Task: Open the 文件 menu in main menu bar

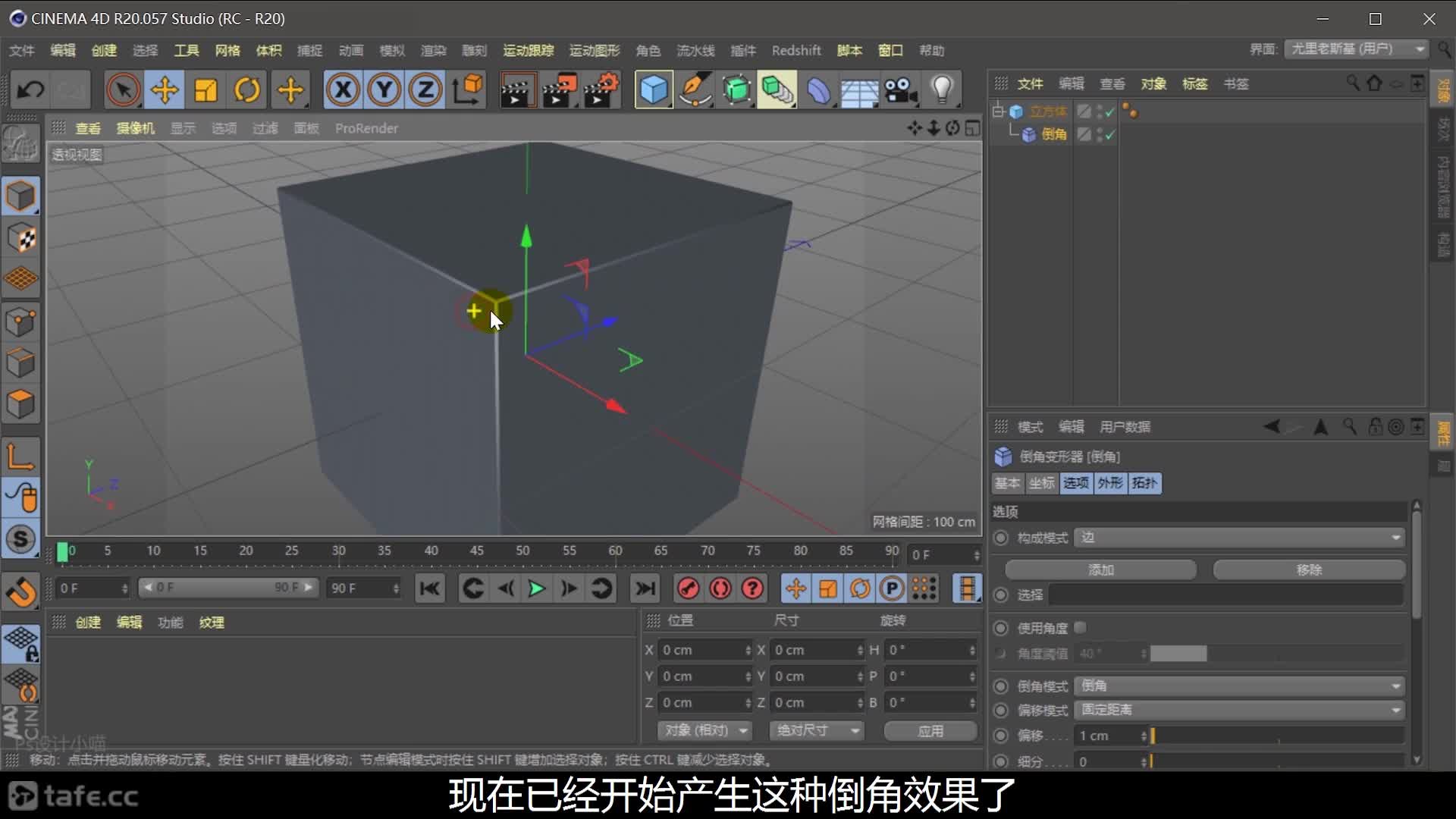Action: pos(22,50)
